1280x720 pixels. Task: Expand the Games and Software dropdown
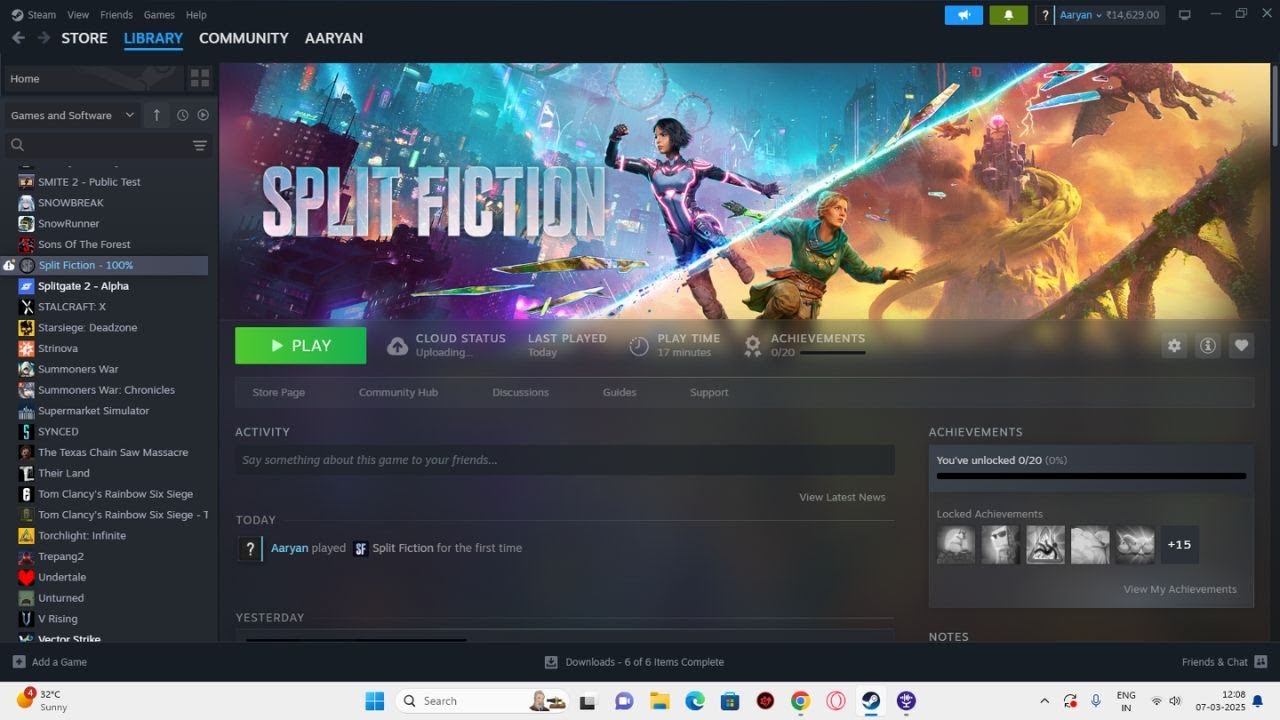coord(72,115)
